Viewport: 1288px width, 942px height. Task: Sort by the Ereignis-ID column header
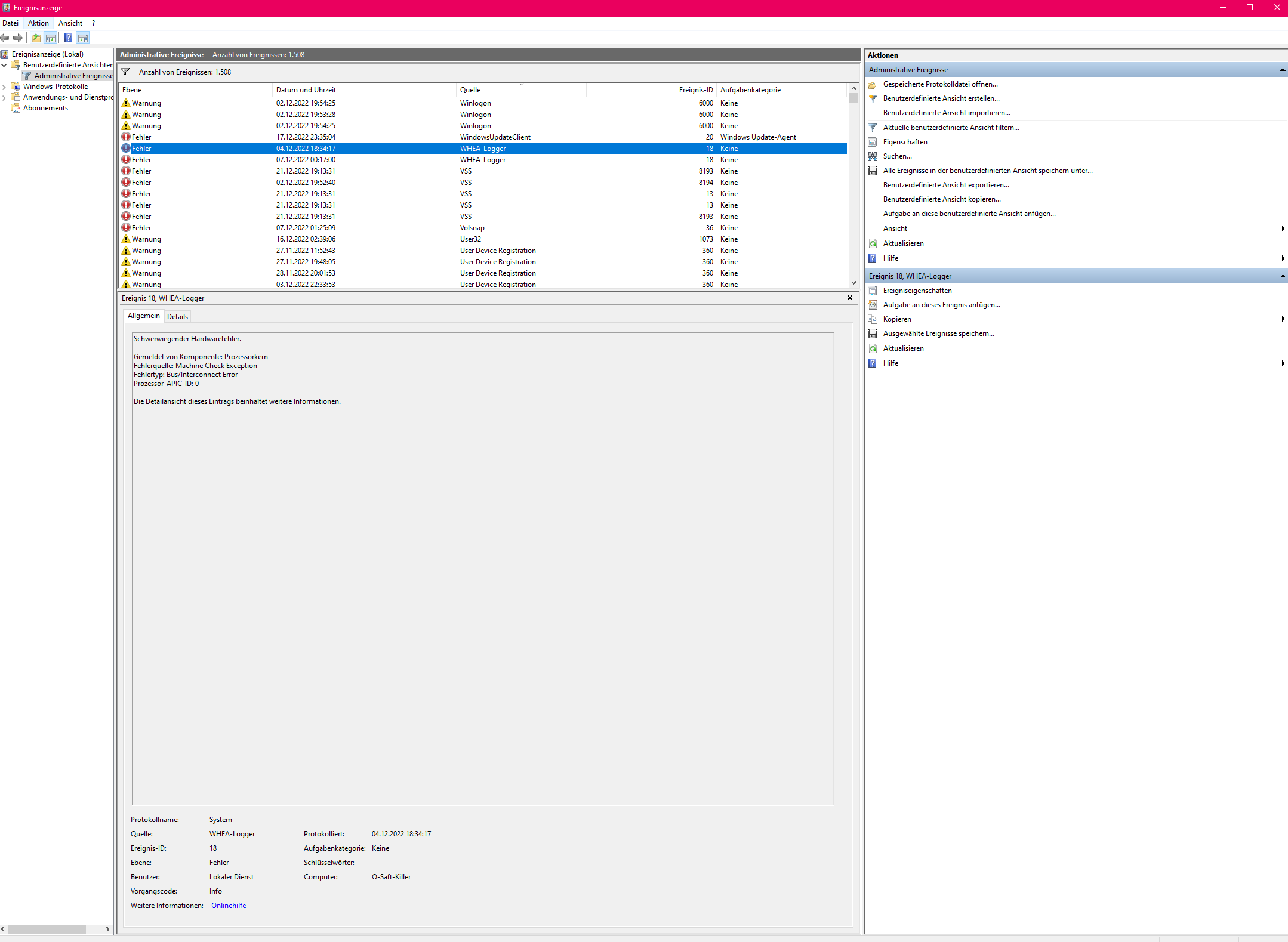[651, 90]
